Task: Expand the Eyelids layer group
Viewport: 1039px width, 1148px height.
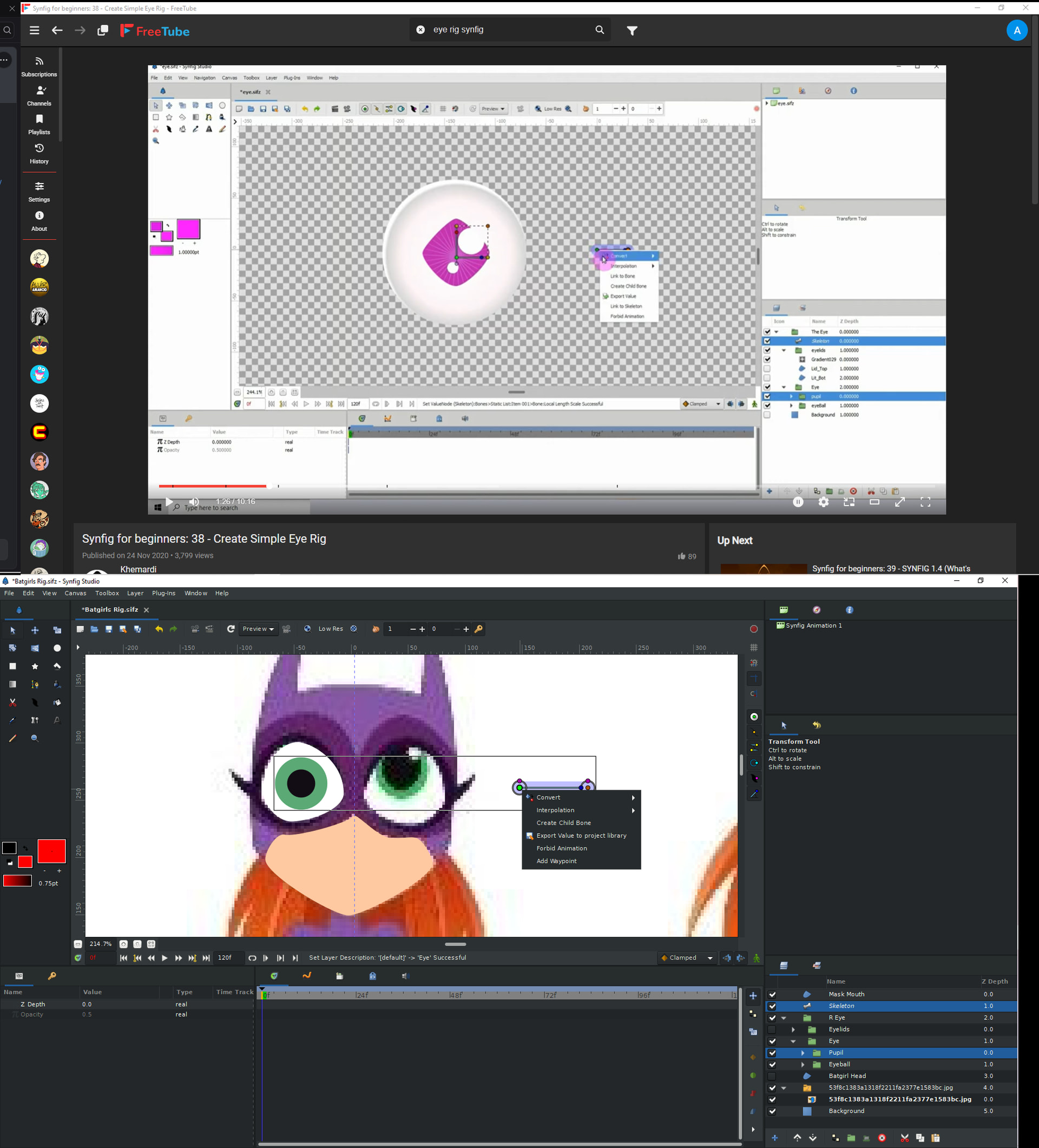Action: click(793, 1029)
